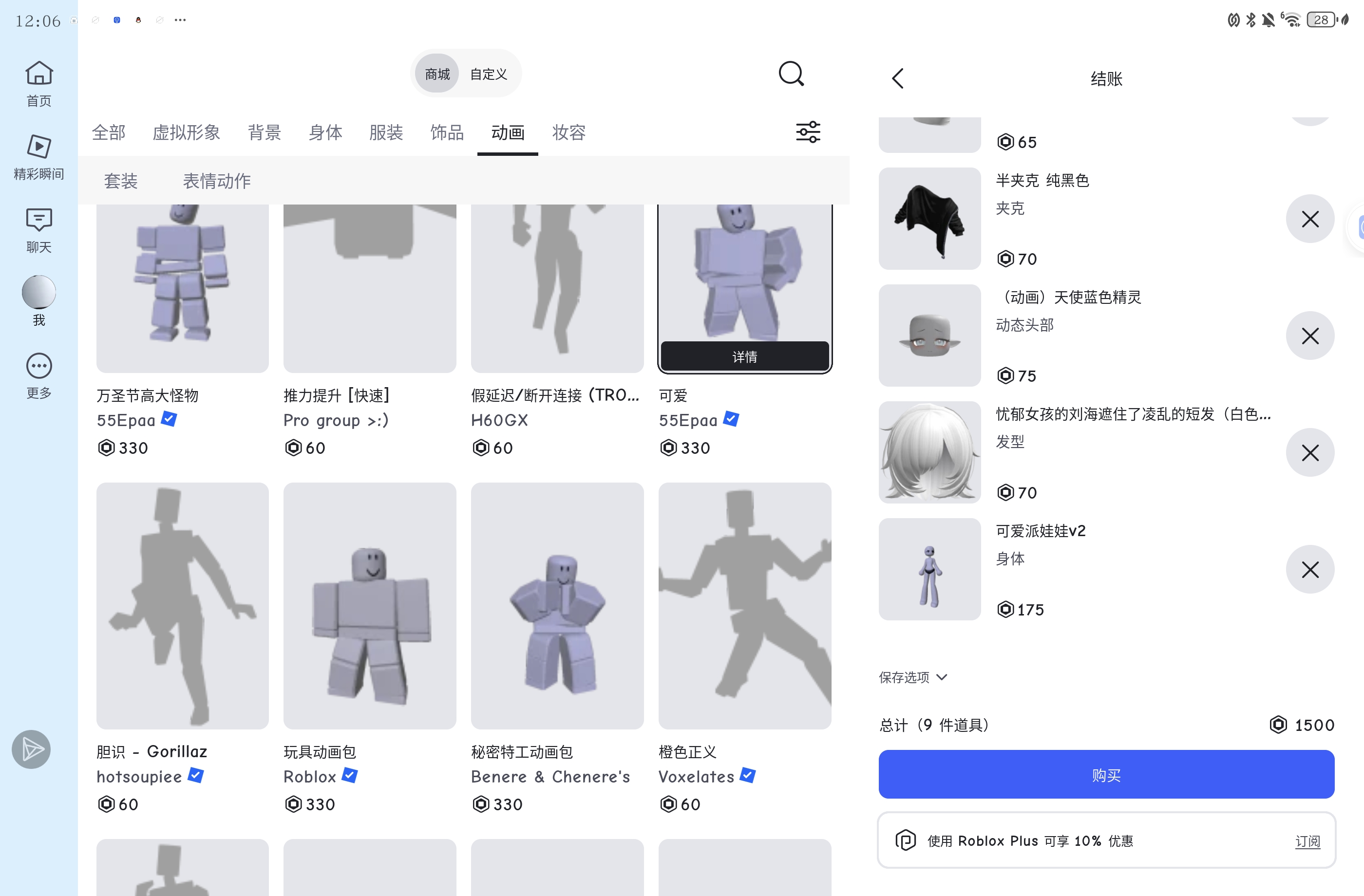Select the 饰品 tab

click(x=446, y=132)
